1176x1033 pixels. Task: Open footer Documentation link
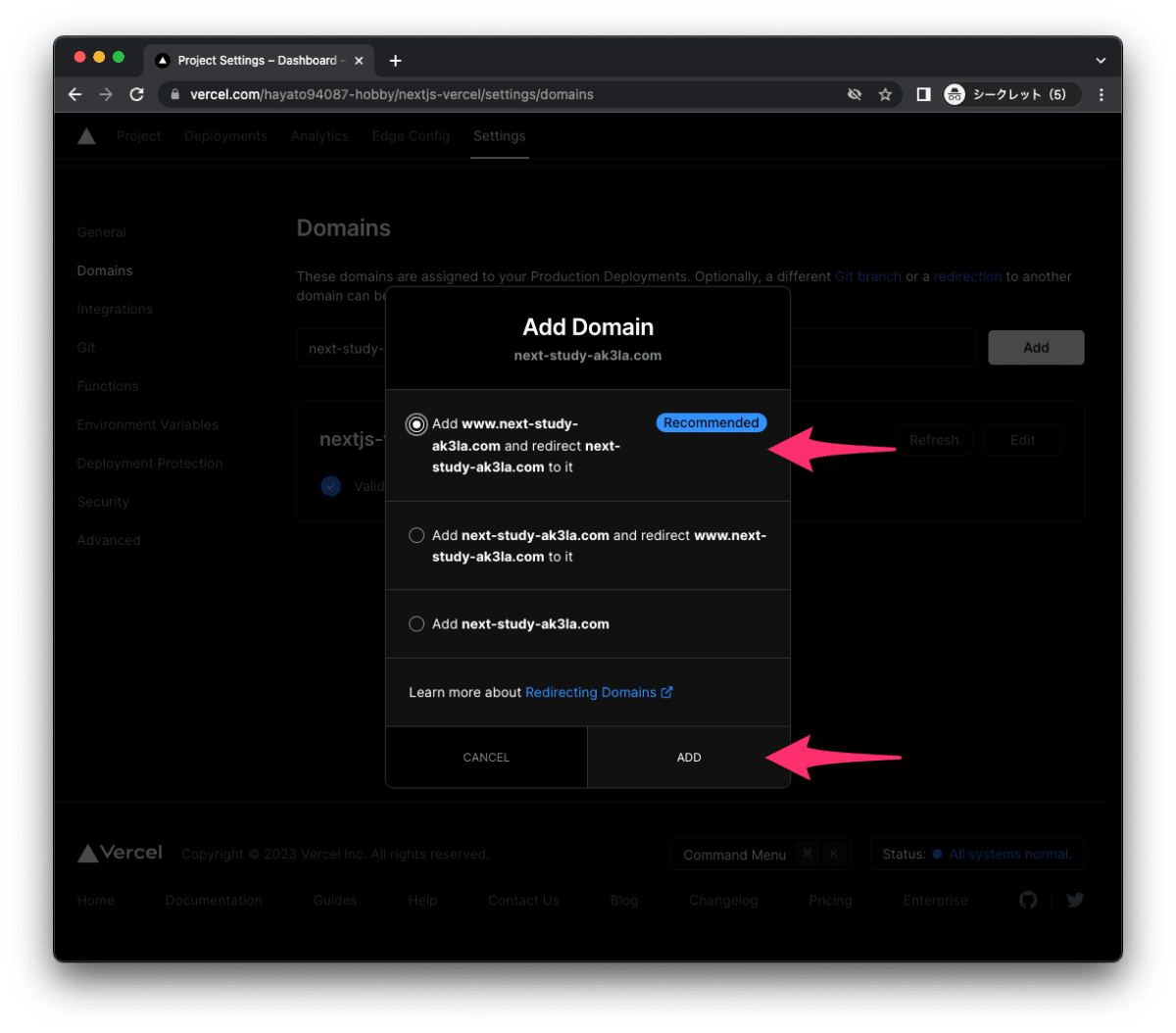[214, 900]
